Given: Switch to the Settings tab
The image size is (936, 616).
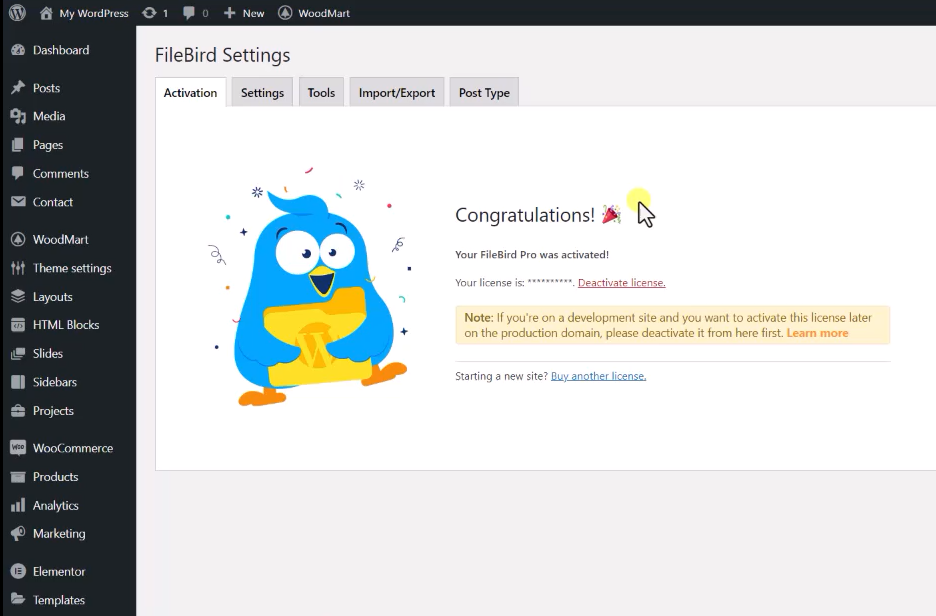Looking at the screenshot, I should coord(261,92).
